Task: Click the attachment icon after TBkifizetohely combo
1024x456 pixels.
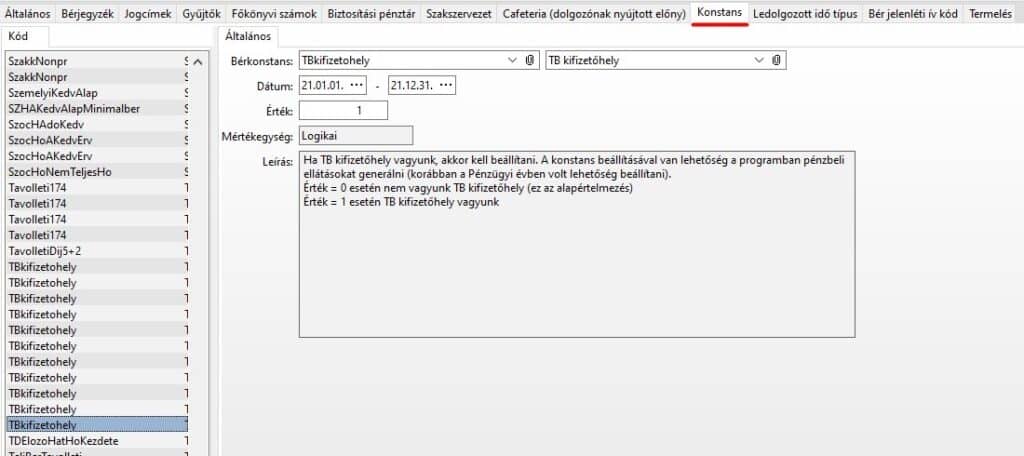Action: coord(530,61)
